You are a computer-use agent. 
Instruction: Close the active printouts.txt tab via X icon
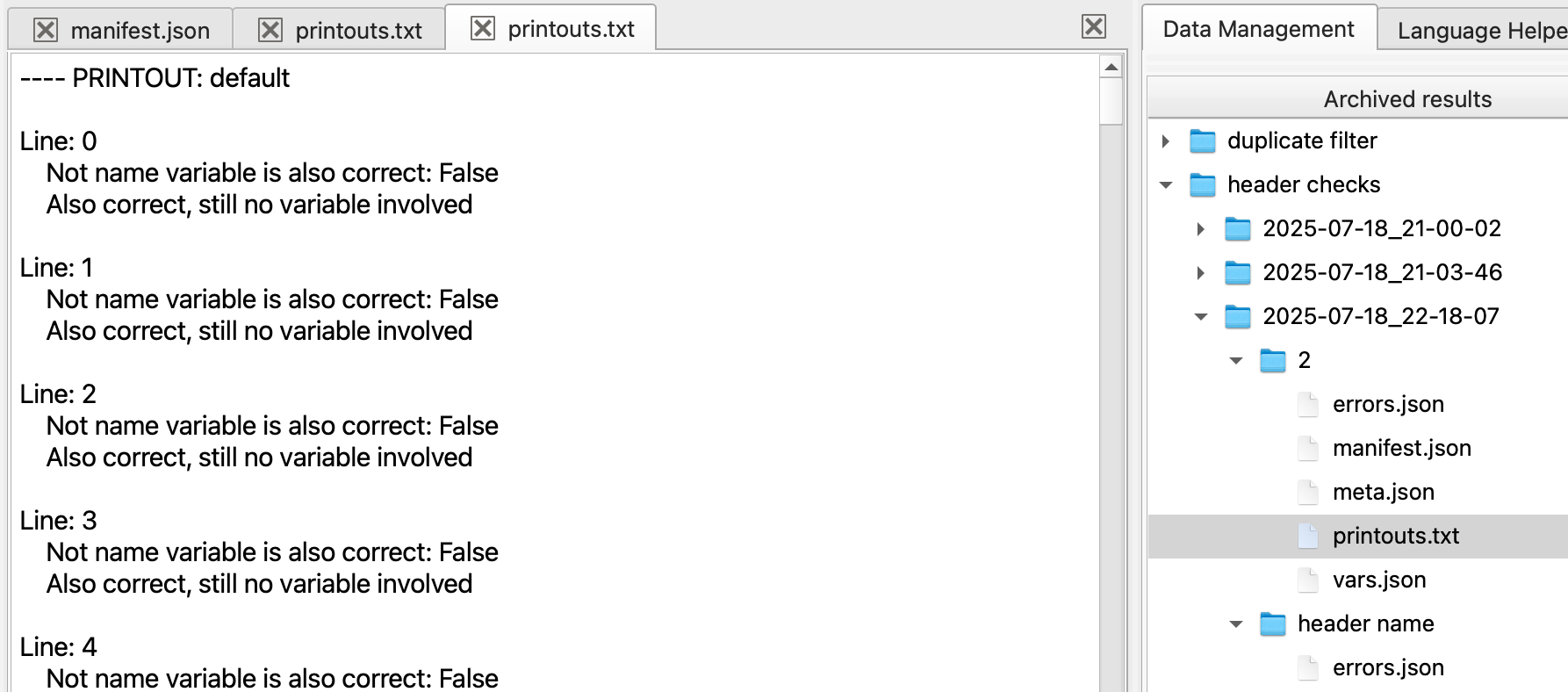483,28
